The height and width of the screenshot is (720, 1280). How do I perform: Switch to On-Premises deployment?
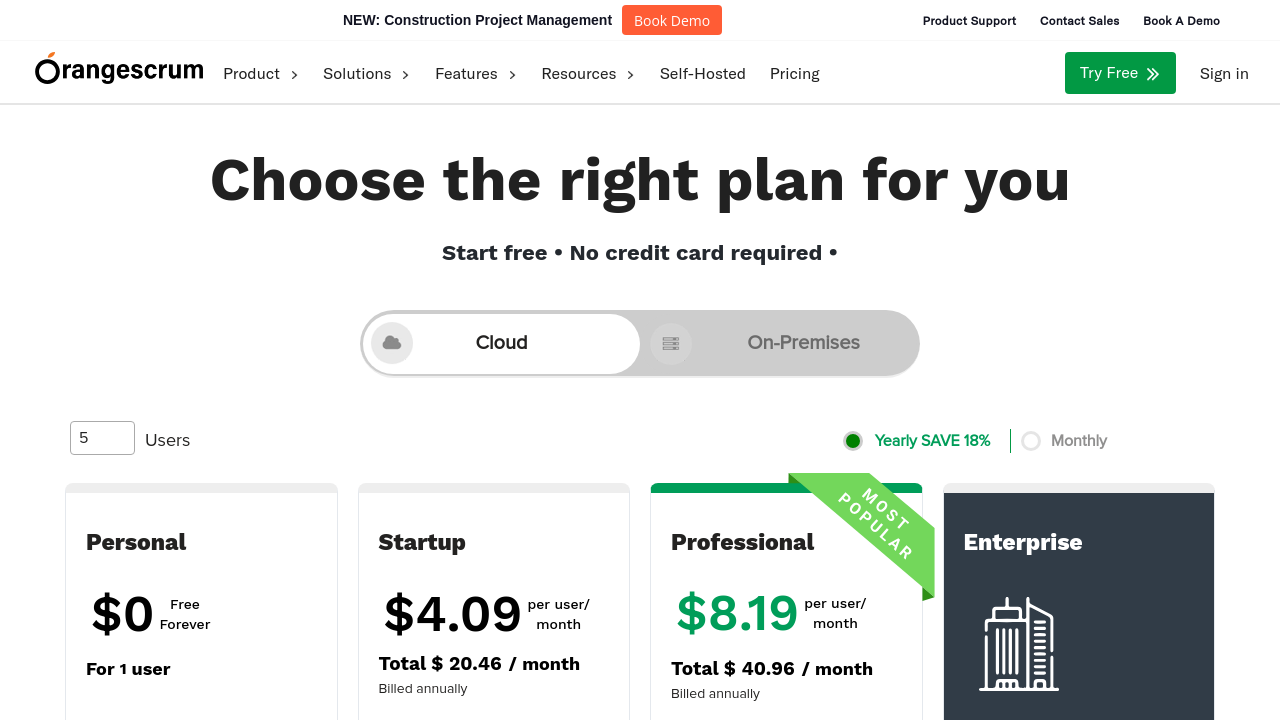(803, 343)
